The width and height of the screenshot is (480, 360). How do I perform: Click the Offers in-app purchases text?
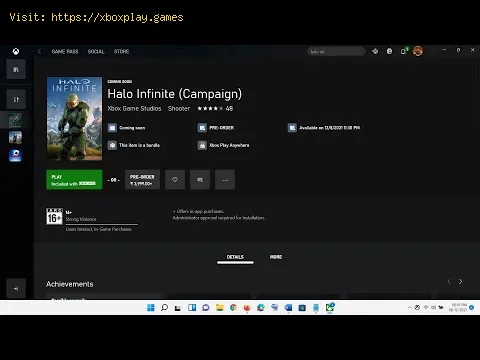pyautogui.click(x=199, y=211)
